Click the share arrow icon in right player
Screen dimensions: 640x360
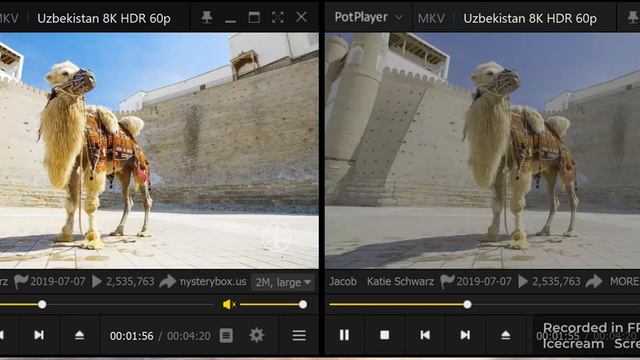pos(594,281)
